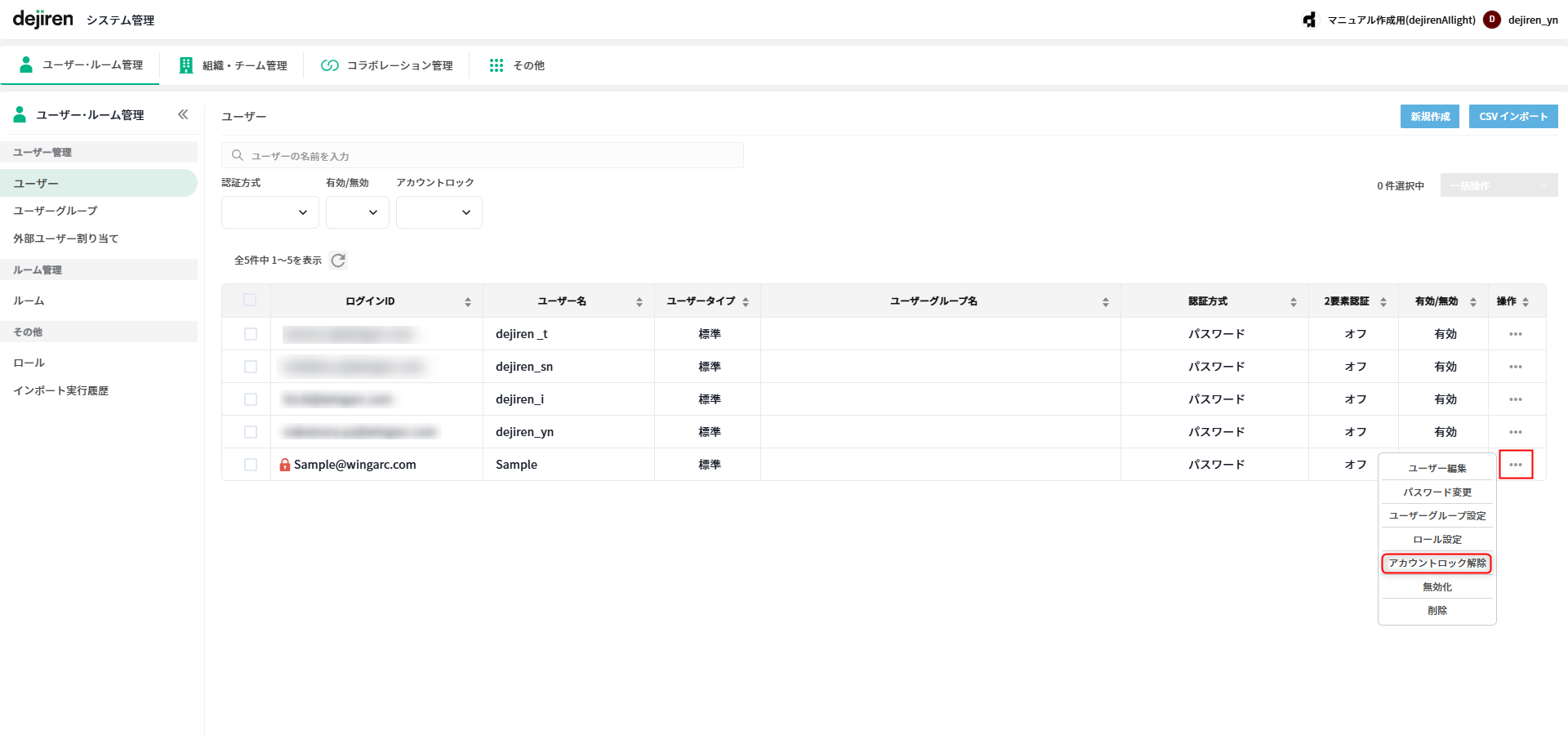Expand the 有効/無効 filter dropdown
This screenshot has width=1568, height=744.
[x=357, y=212]
